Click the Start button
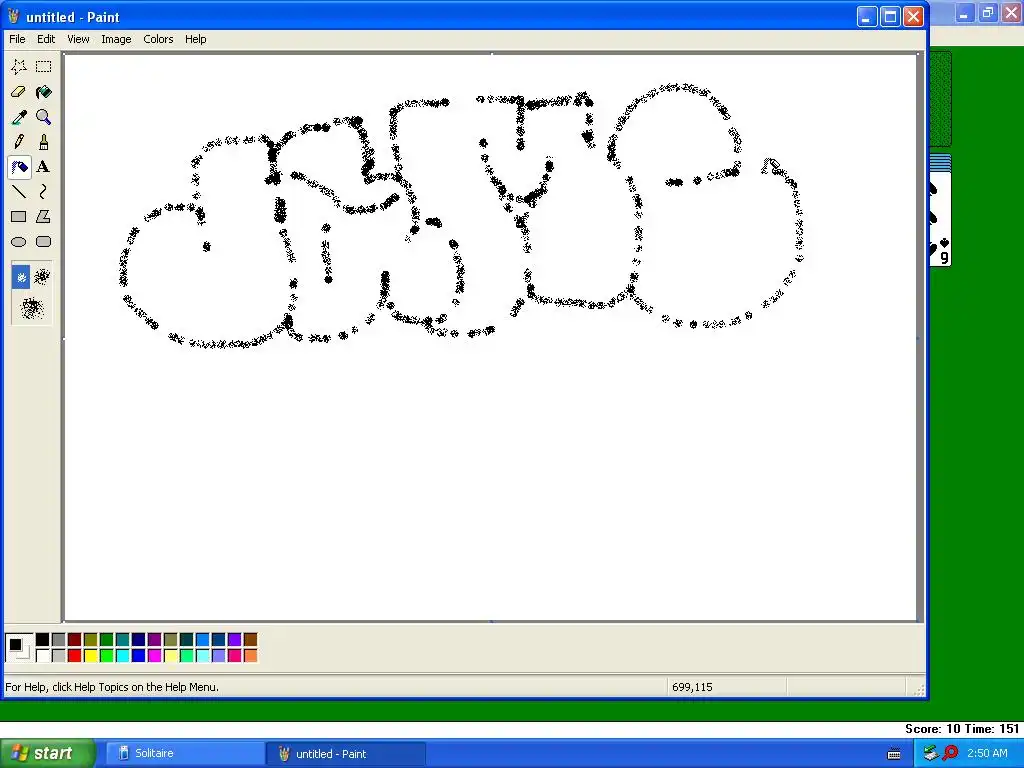1024x768 pixels. (x=47, y=754)
